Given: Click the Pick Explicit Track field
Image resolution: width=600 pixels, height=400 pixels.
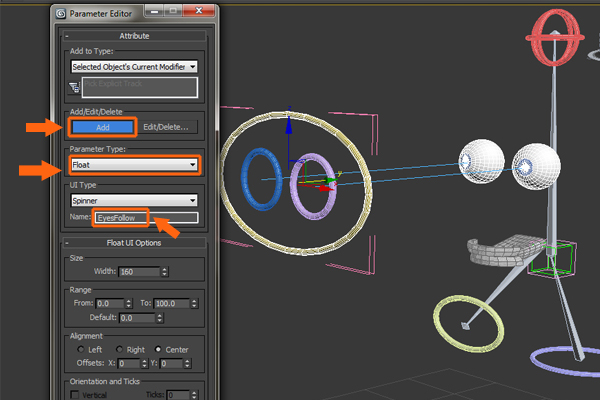Looking at the screenshot, I should click(x=140, y=87).
